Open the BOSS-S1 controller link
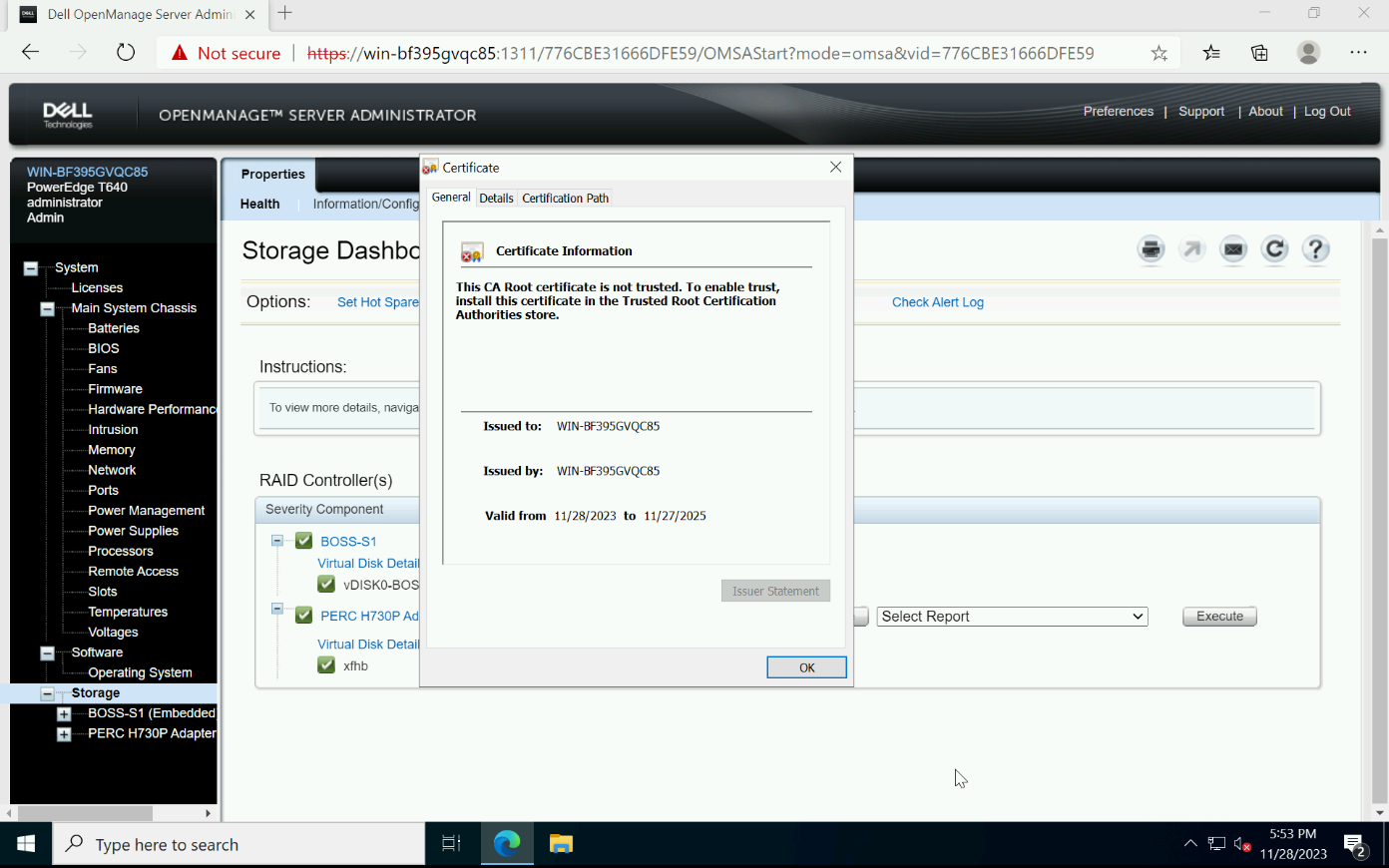The width and height of the screenshot is (1389, 868). [348, 542]
